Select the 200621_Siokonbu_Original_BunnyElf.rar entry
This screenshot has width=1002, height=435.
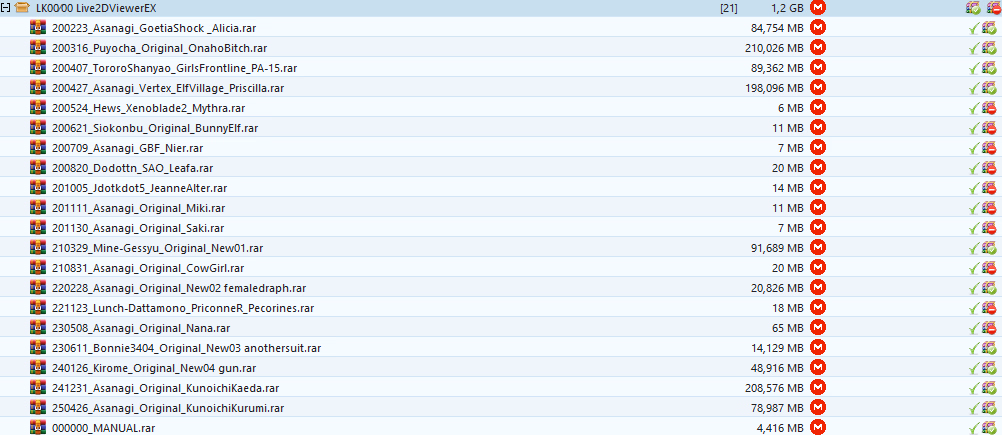click(x=155, y=128)
